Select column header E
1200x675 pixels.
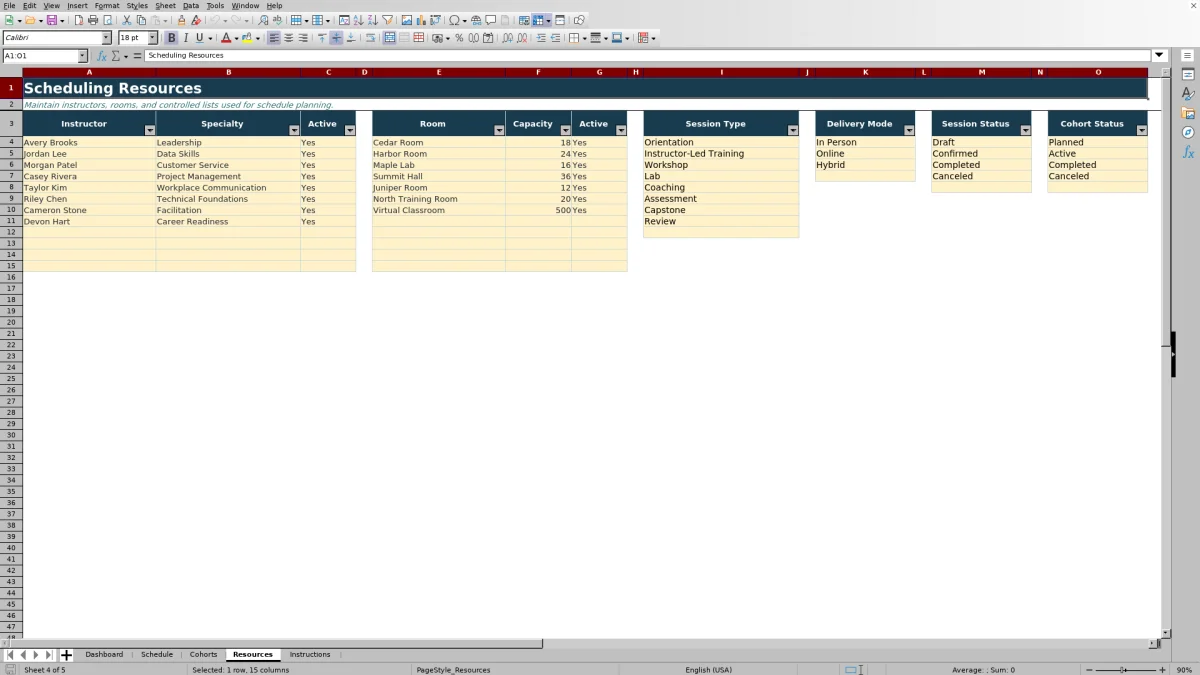pos(439,72)
